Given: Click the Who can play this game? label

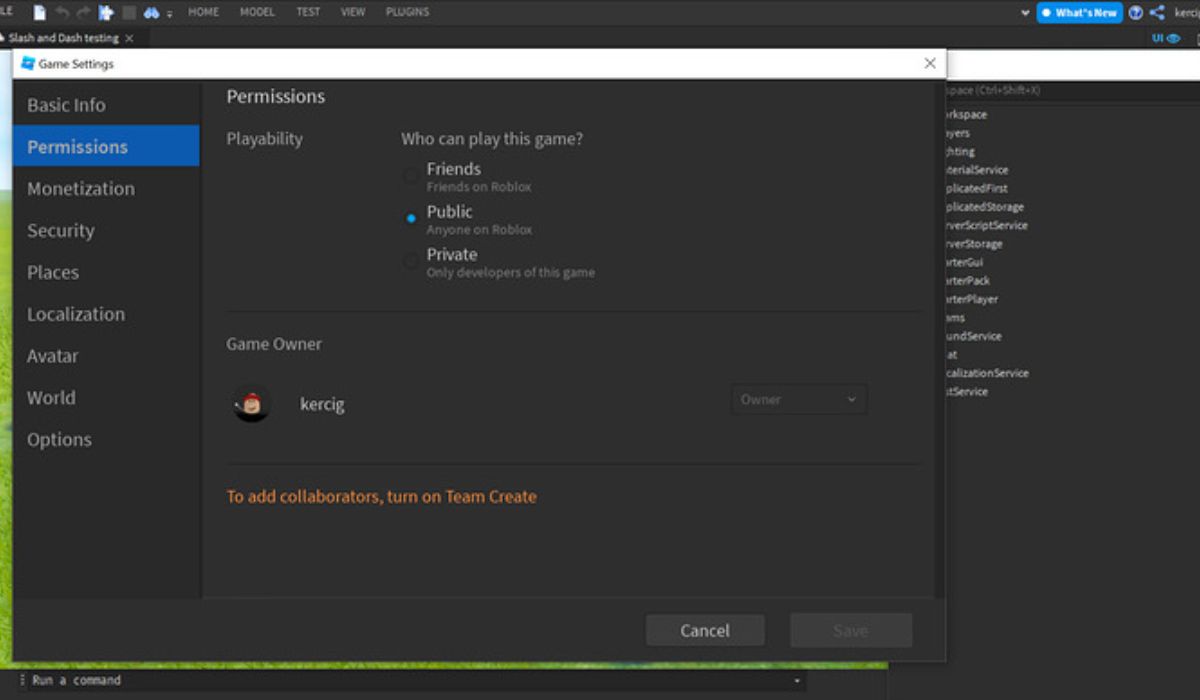Looking at the screenshot, I should click(x=492, y=139).
